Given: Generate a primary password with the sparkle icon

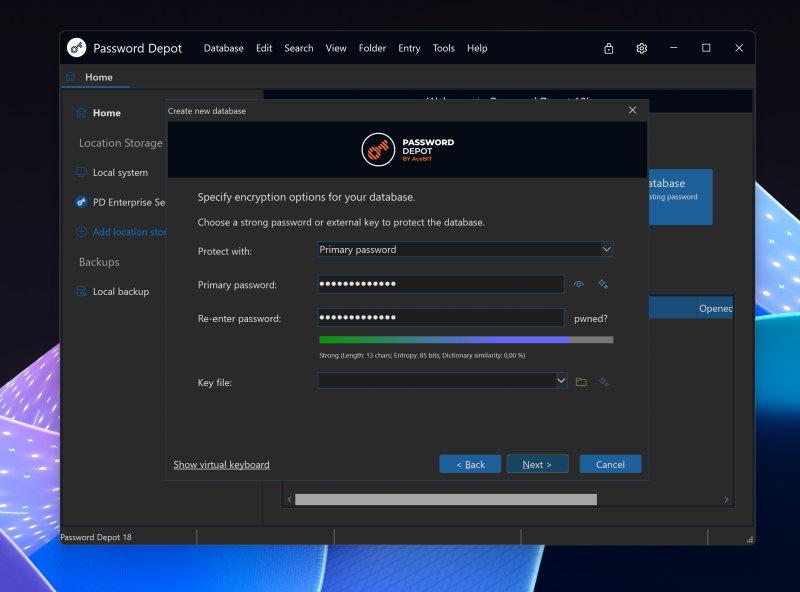Looking at the screenshot, I should click(603, 284).
